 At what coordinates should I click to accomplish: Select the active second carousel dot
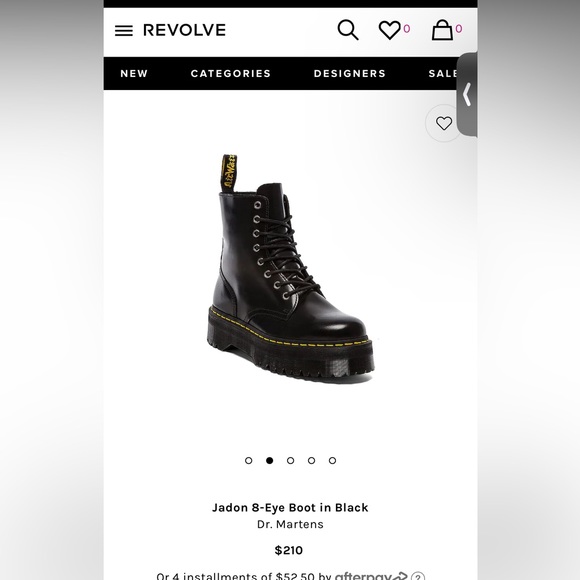[270, 461]
